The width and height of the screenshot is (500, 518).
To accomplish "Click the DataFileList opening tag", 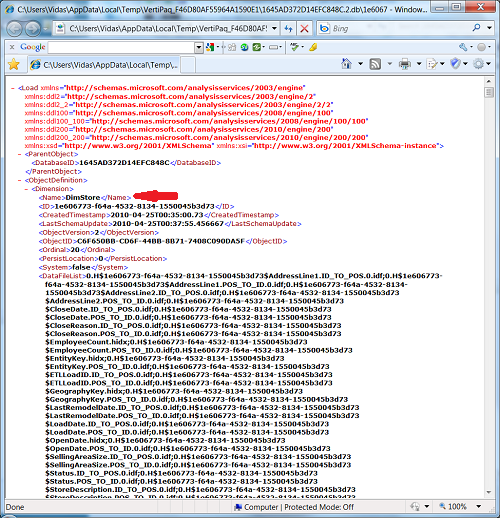I will pyautogui.click(x=62, y=276).
